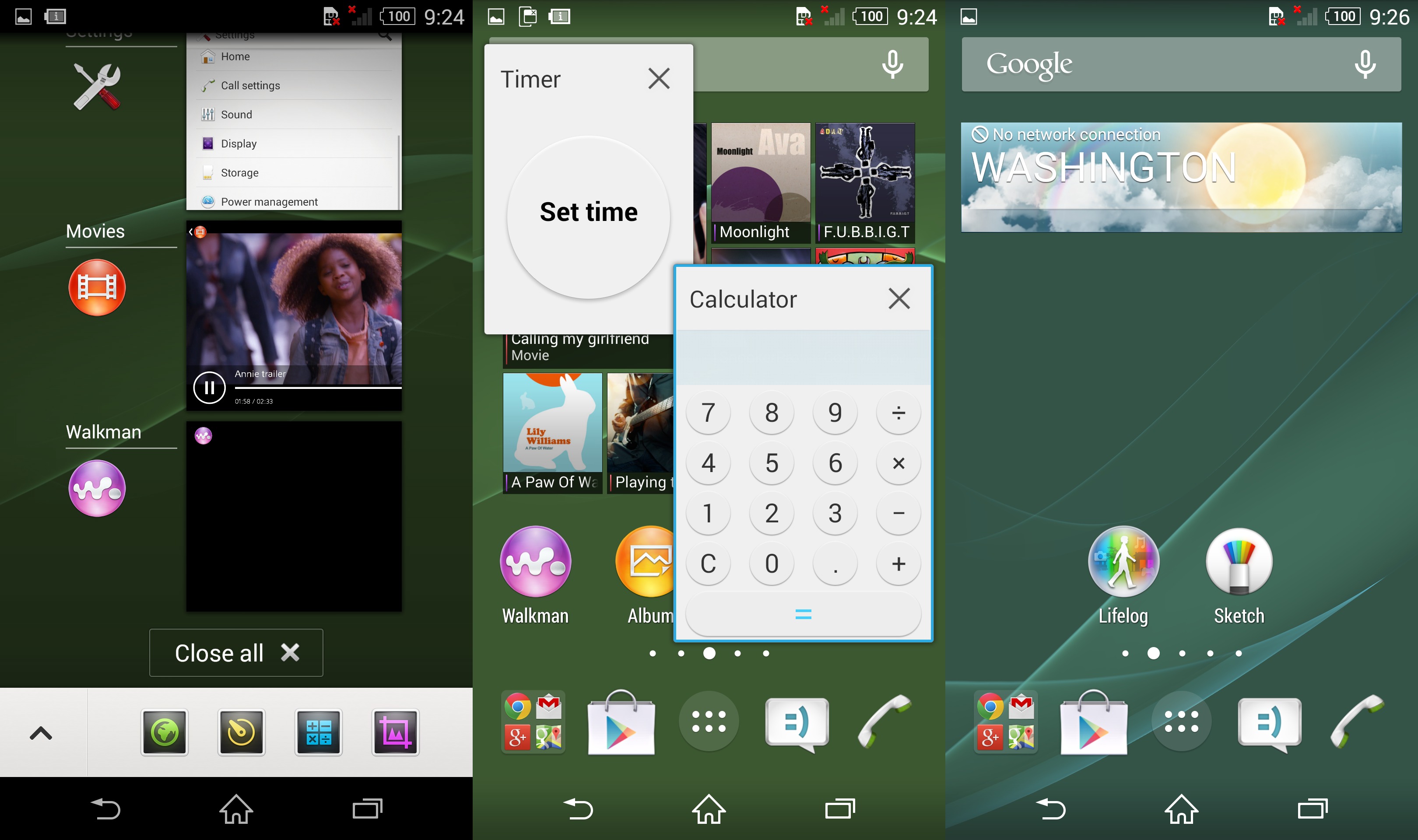
Task: Tap digit 1 on the Calculator
Action: point(708,513)
